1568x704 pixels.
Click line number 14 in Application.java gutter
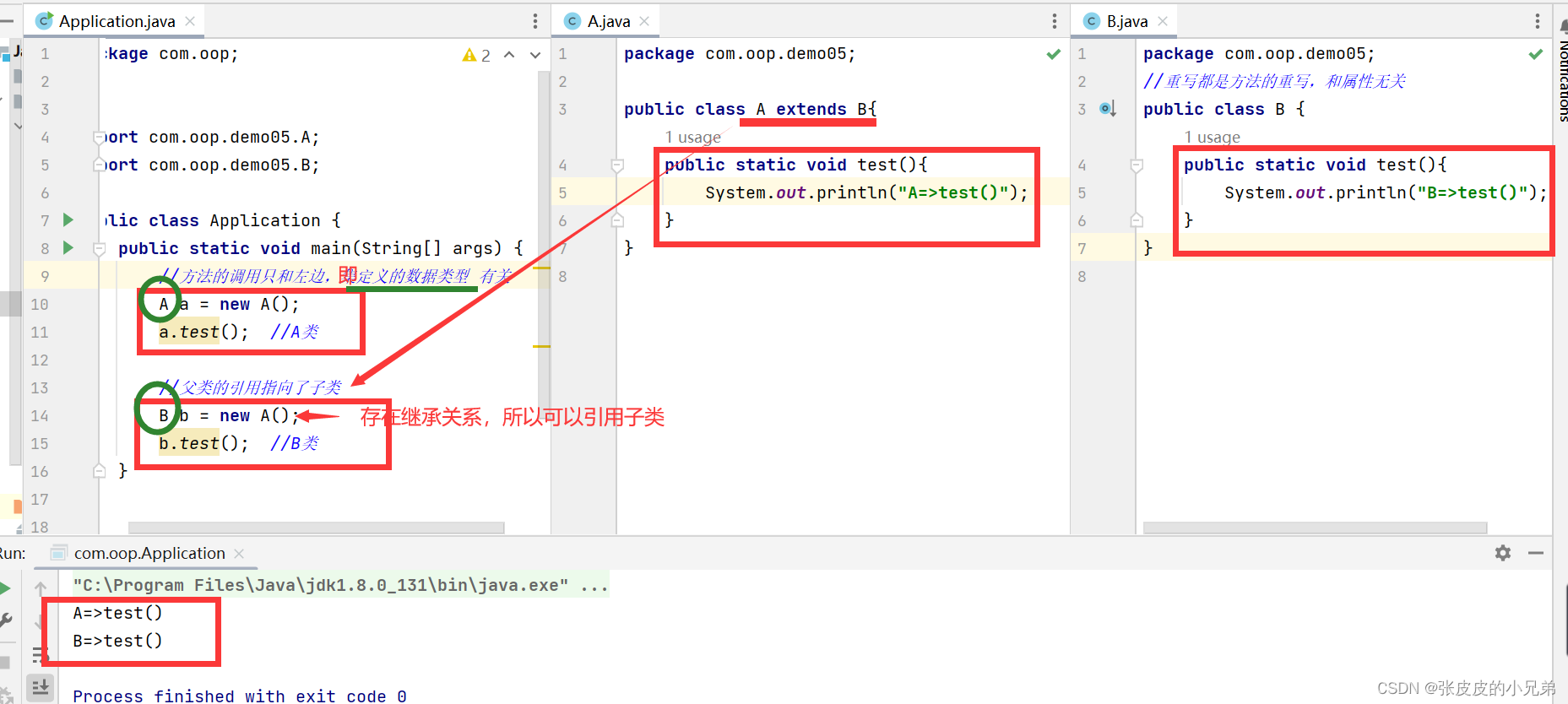[40, 415]
